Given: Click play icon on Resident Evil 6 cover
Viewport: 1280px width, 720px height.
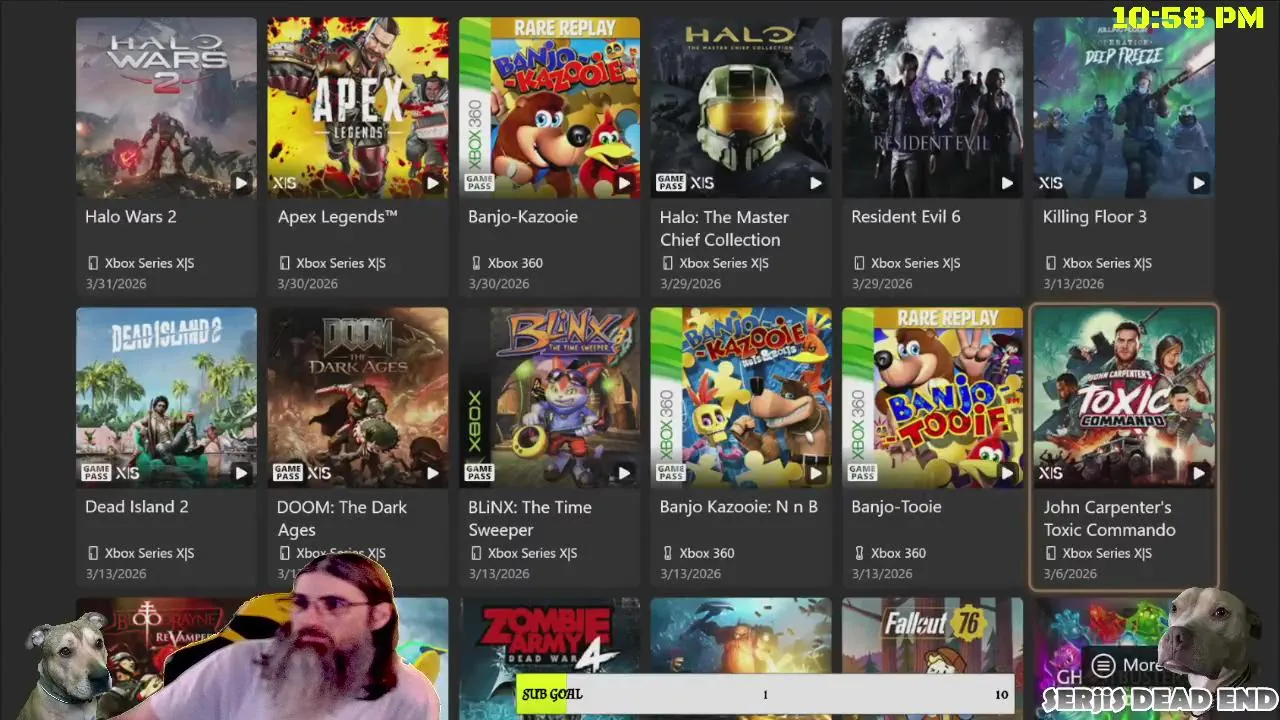Looking at the screenshot, I should click(x=1007, y=183).
